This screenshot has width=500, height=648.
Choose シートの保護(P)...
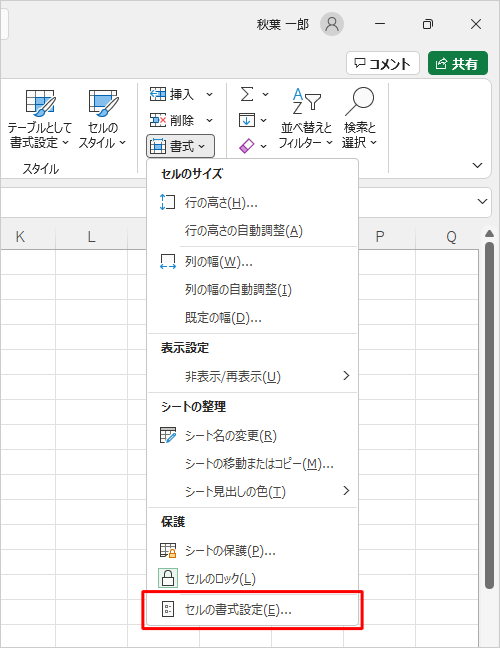[x=252, y=550]
